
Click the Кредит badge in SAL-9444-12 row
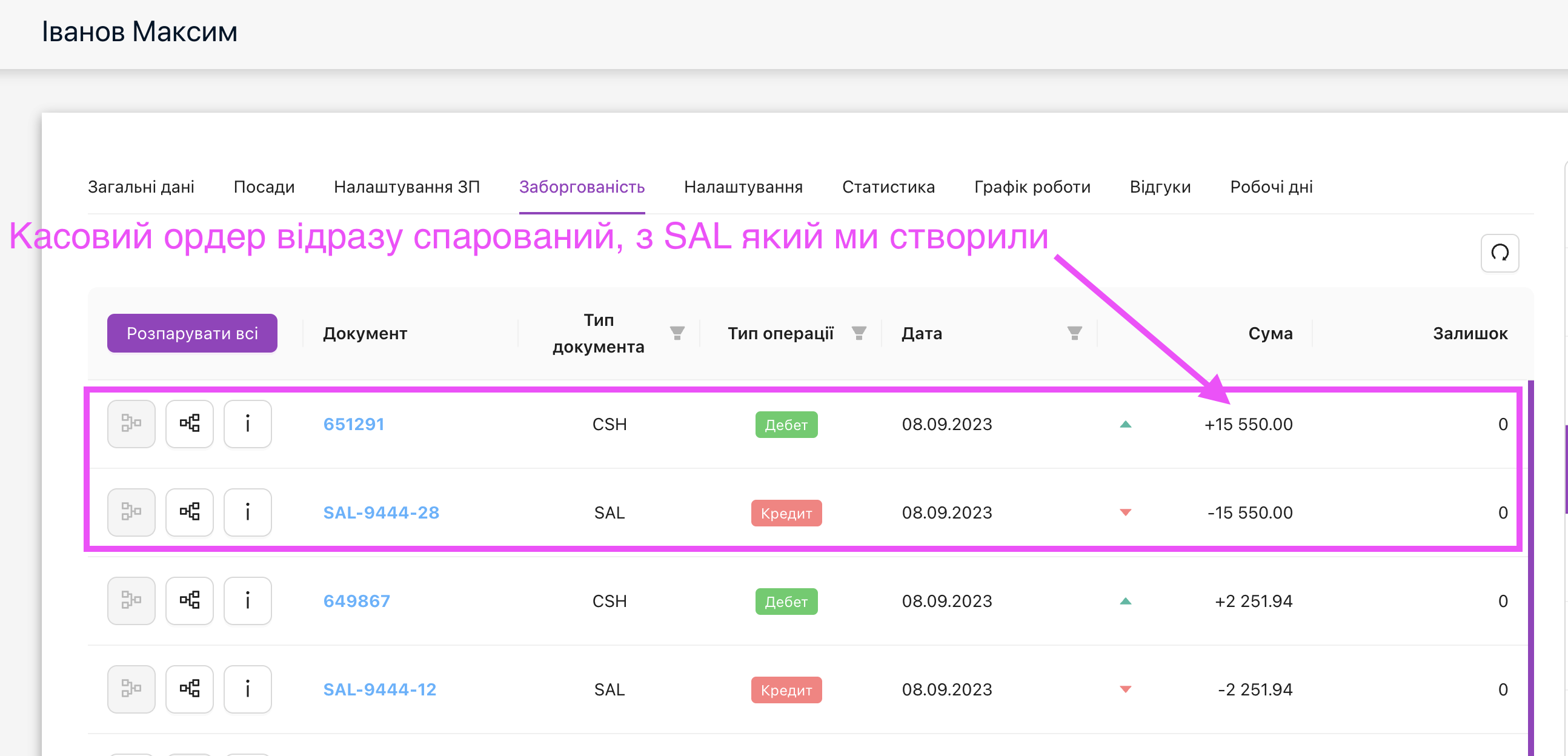click(786, 689)
